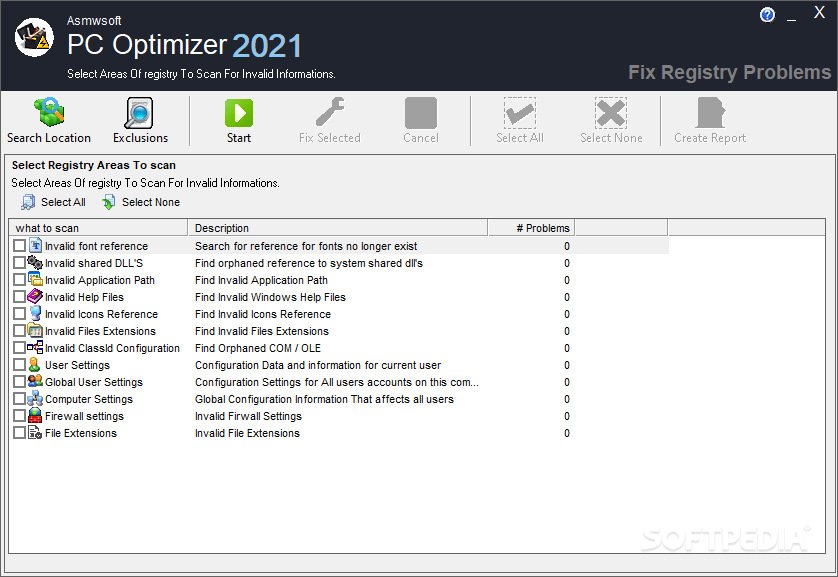Select the description 'Find Invalid Application Path'

(261, 280)
